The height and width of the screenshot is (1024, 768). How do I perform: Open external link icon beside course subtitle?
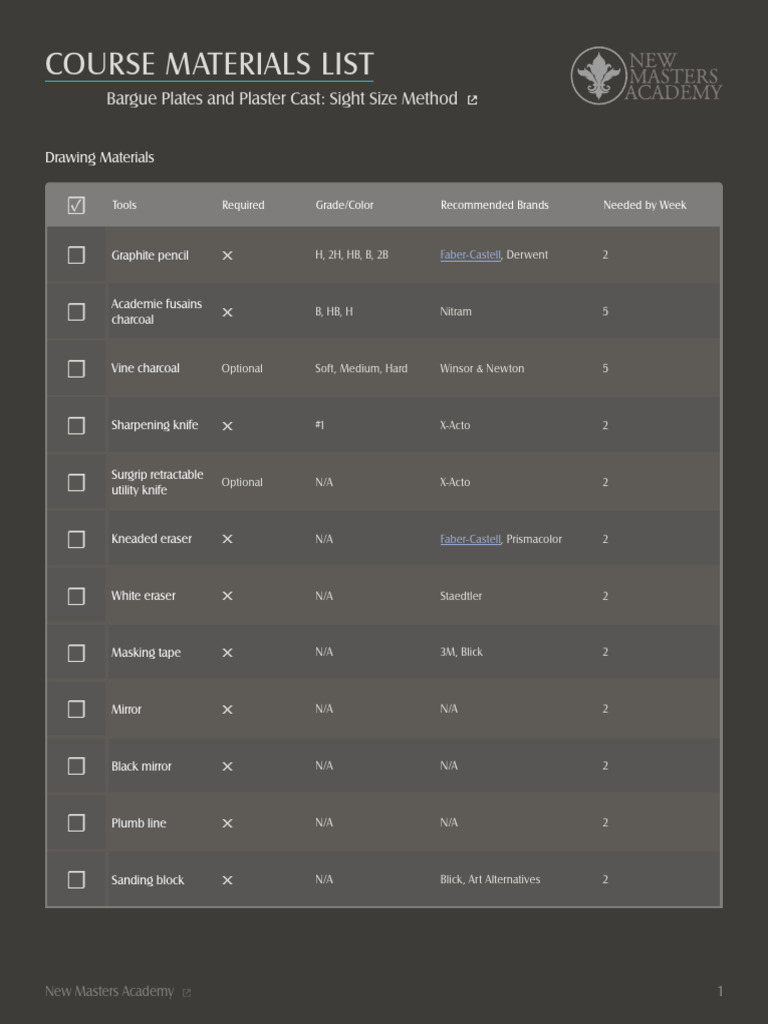pos(473,100)
